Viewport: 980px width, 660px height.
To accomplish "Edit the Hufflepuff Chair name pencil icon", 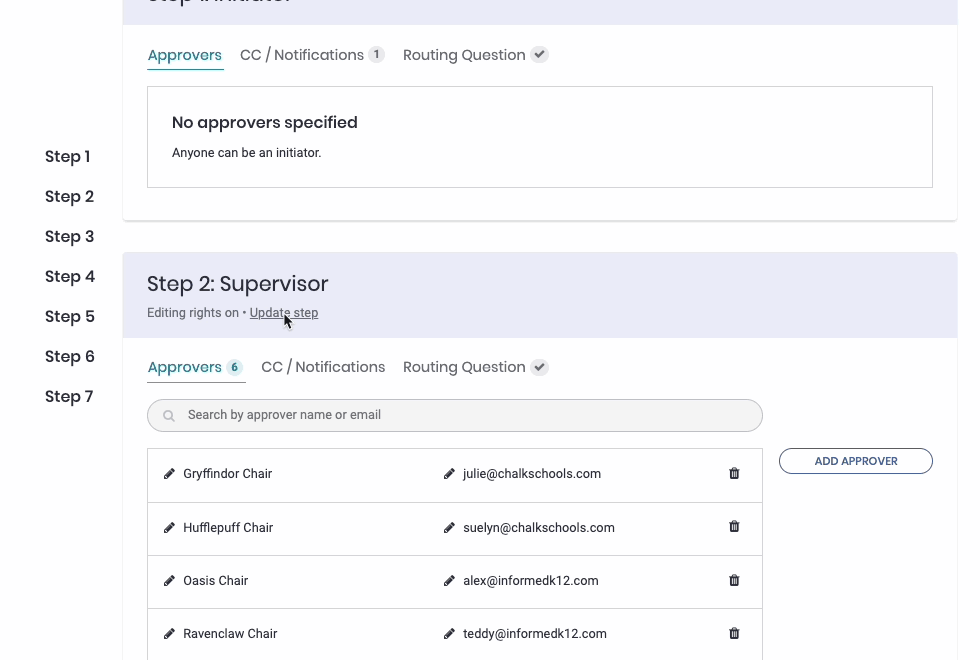I will click(169, 528).
